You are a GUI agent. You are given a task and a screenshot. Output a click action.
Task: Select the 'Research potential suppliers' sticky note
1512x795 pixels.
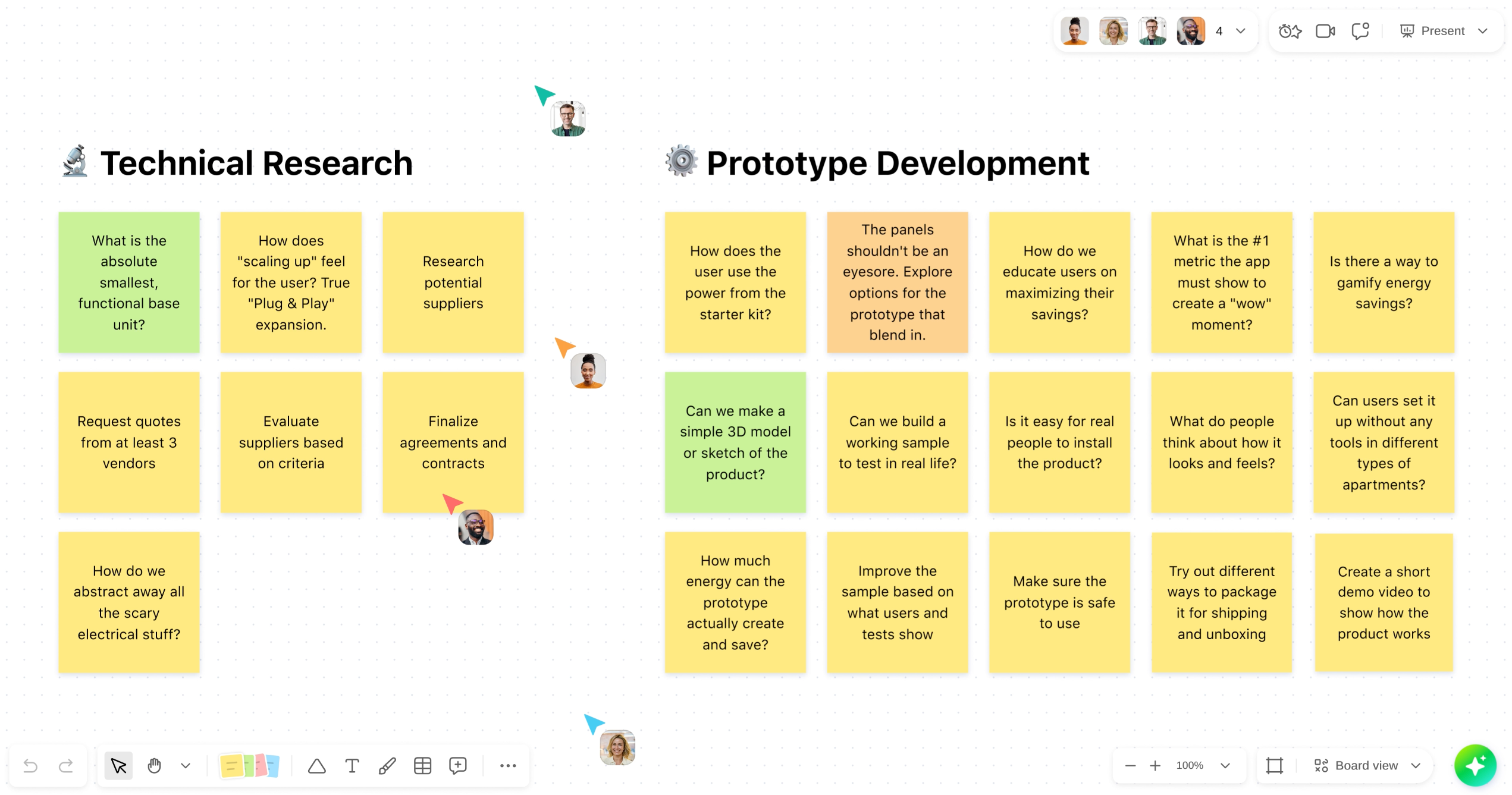tap(453, 282)
